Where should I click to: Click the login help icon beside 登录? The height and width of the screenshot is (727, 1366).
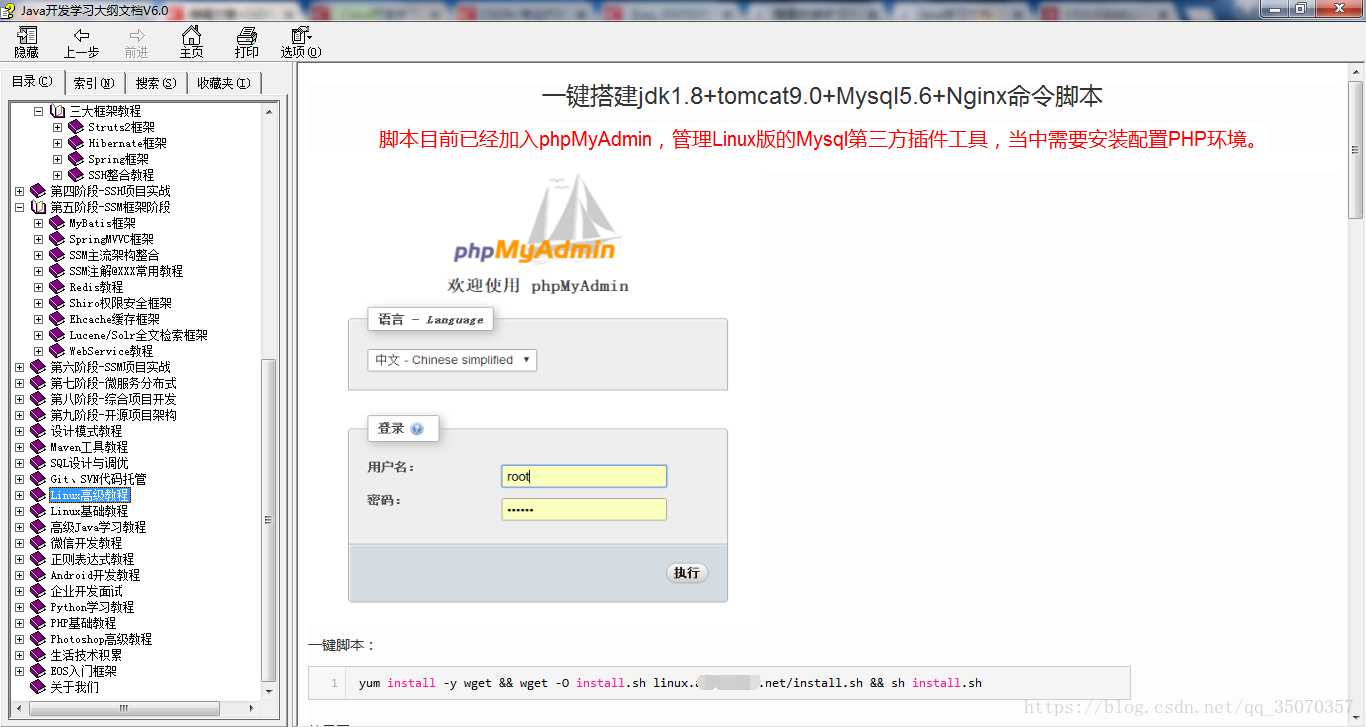pos(417,429)
